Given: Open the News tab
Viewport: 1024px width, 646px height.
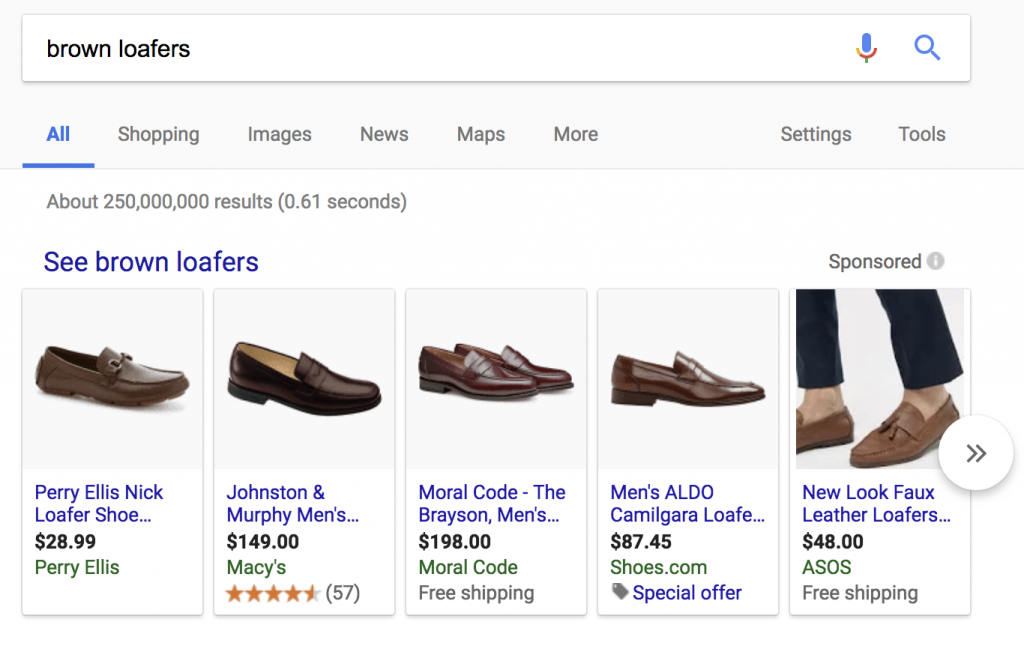Looking at the screenshot, I should [384, 134].
